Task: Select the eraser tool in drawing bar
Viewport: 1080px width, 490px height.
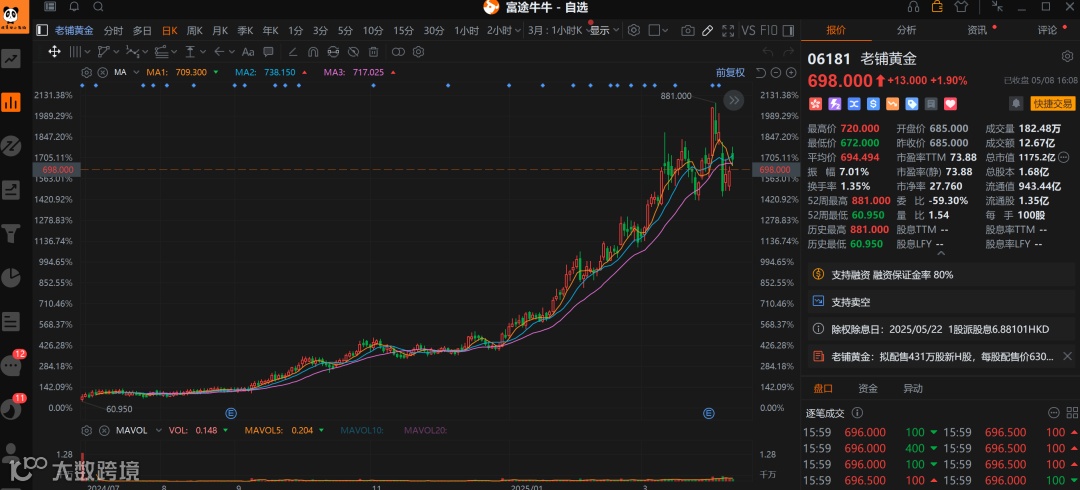Action: [293, 51]
